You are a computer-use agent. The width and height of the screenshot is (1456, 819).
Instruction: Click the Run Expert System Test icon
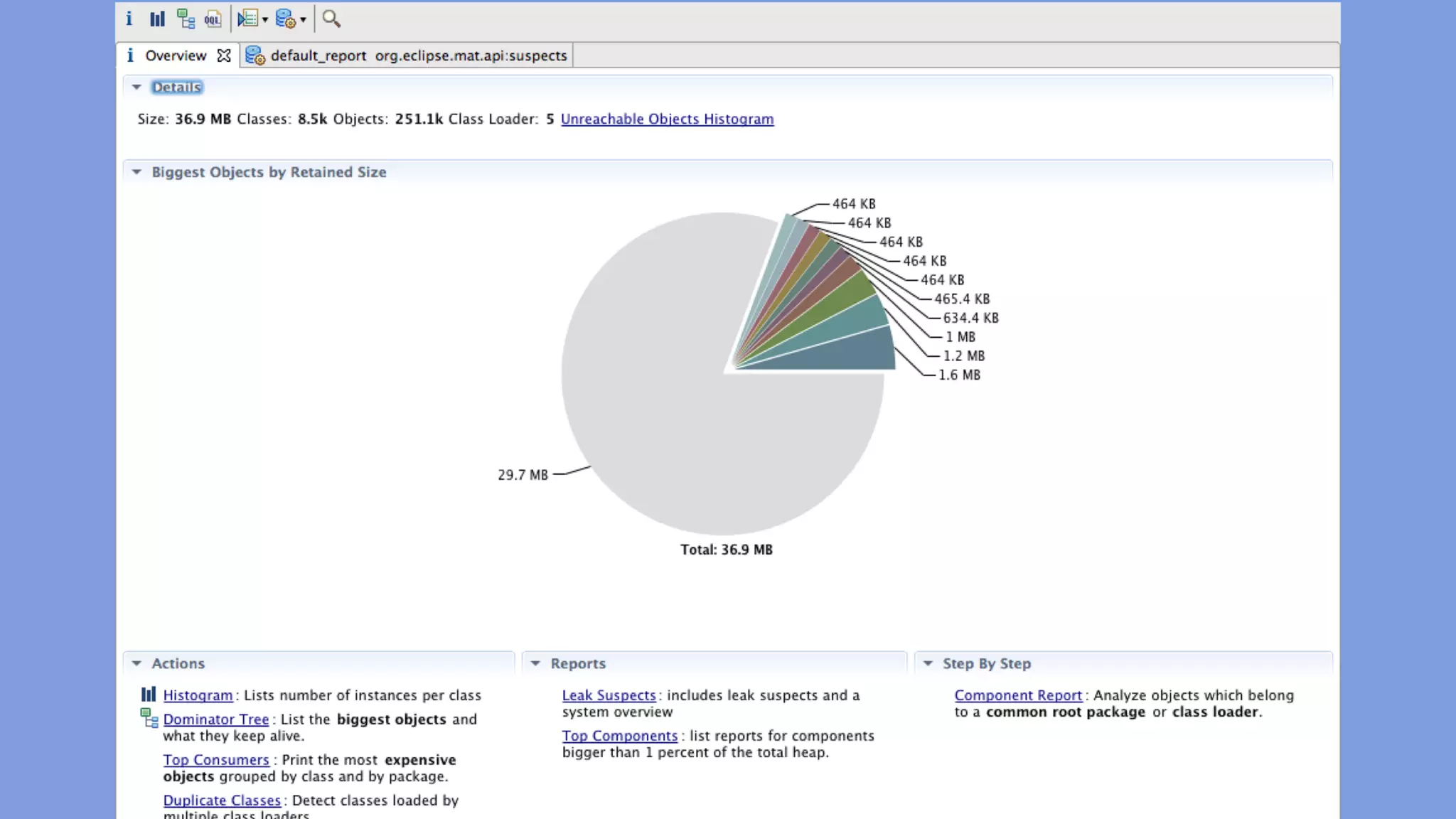(x=285, y=18)
